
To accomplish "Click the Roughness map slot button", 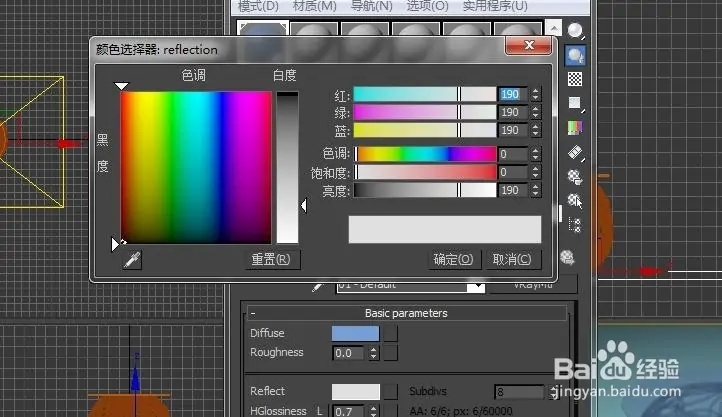I will 390,353.
